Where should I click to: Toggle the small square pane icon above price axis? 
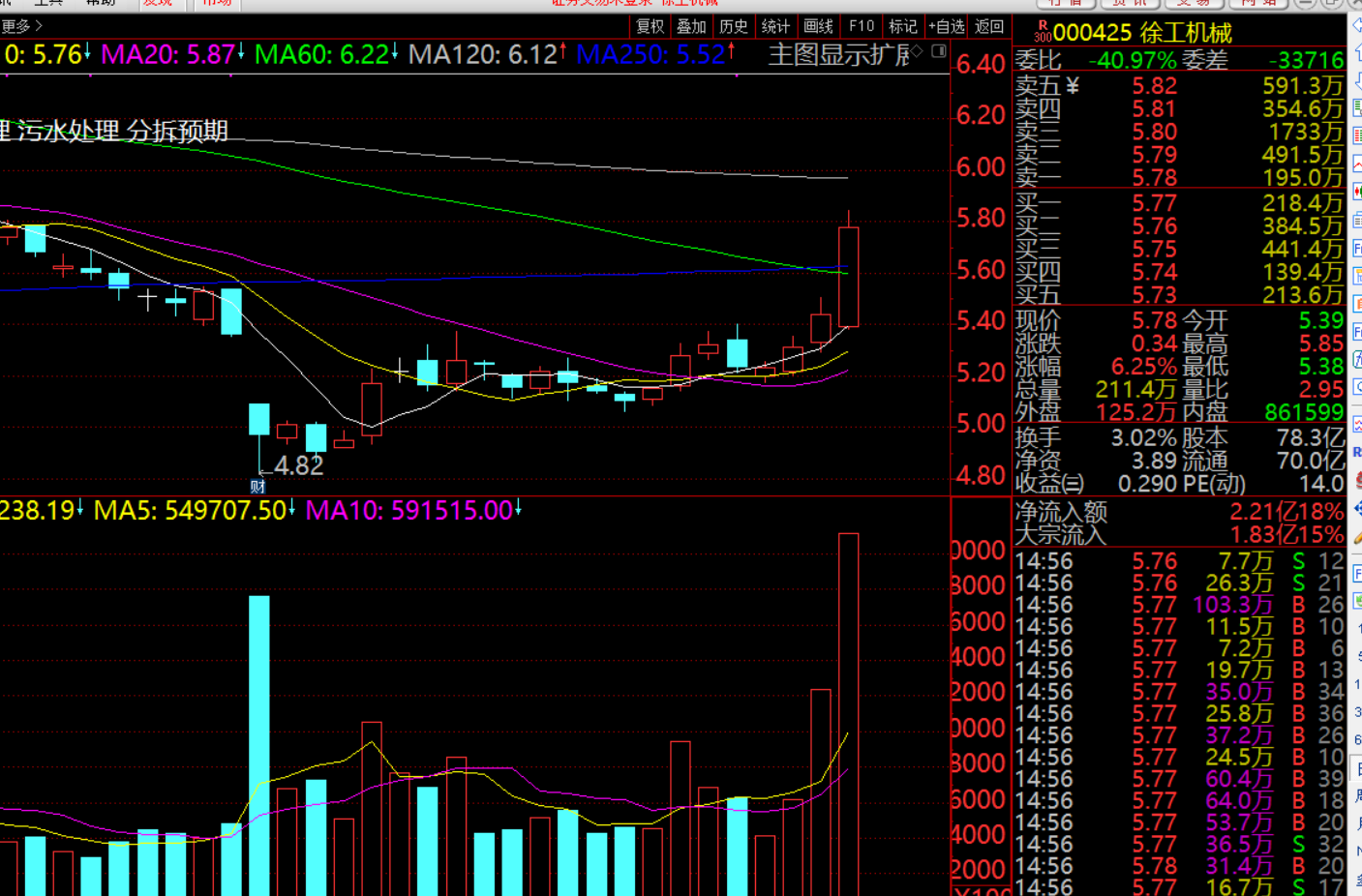point(938,51)
